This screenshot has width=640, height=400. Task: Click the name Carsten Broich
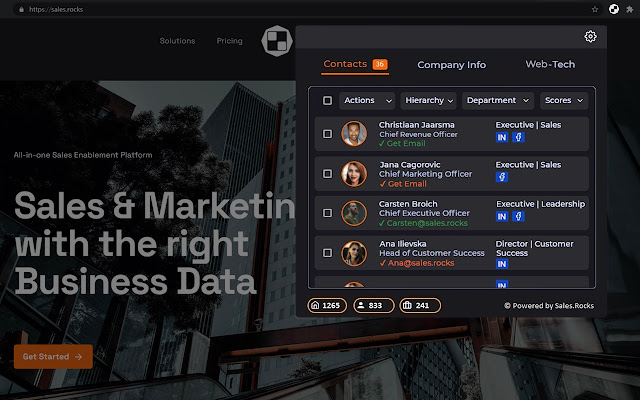(x=408, y=204)
